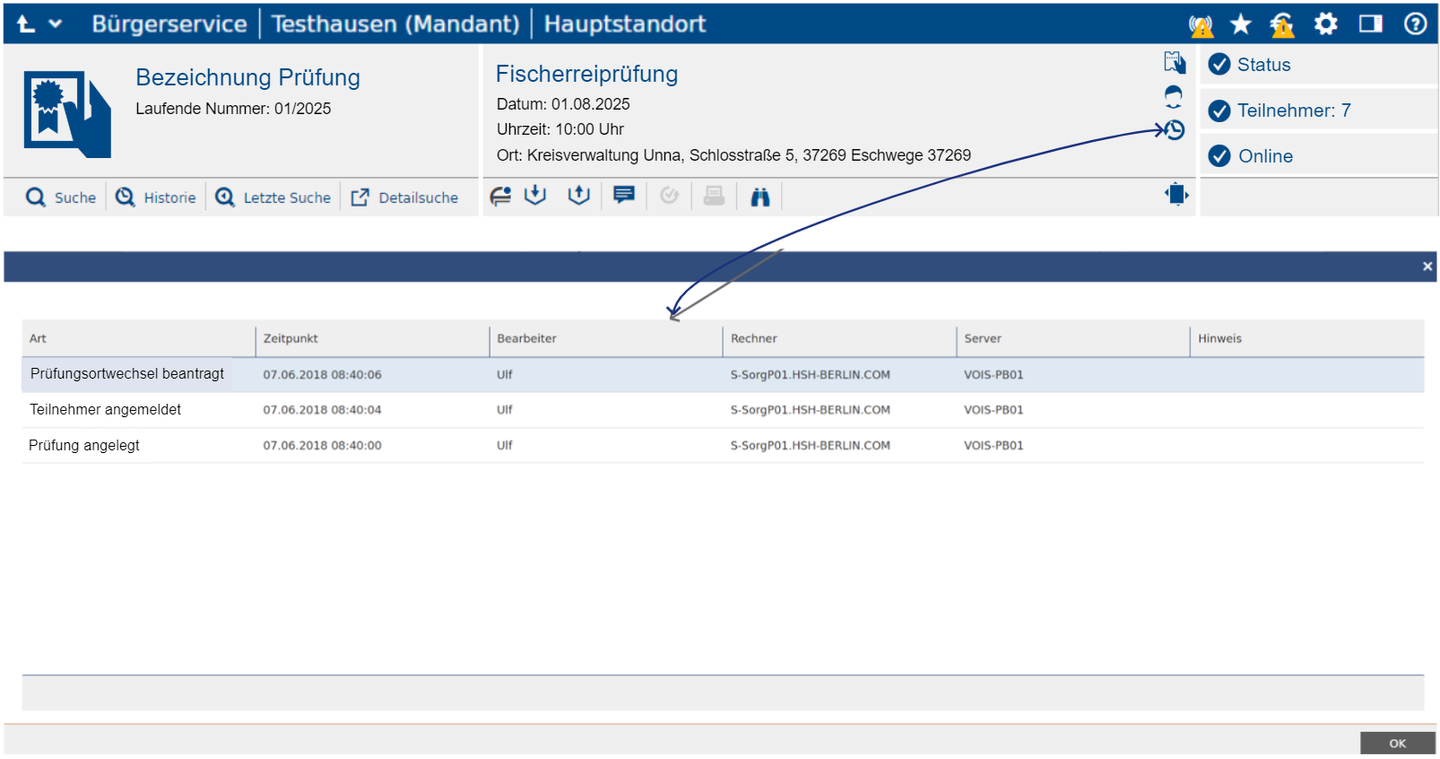The image size is (1440, 759).
Task: Click the favorites star icon
Action: (1241, 24)
